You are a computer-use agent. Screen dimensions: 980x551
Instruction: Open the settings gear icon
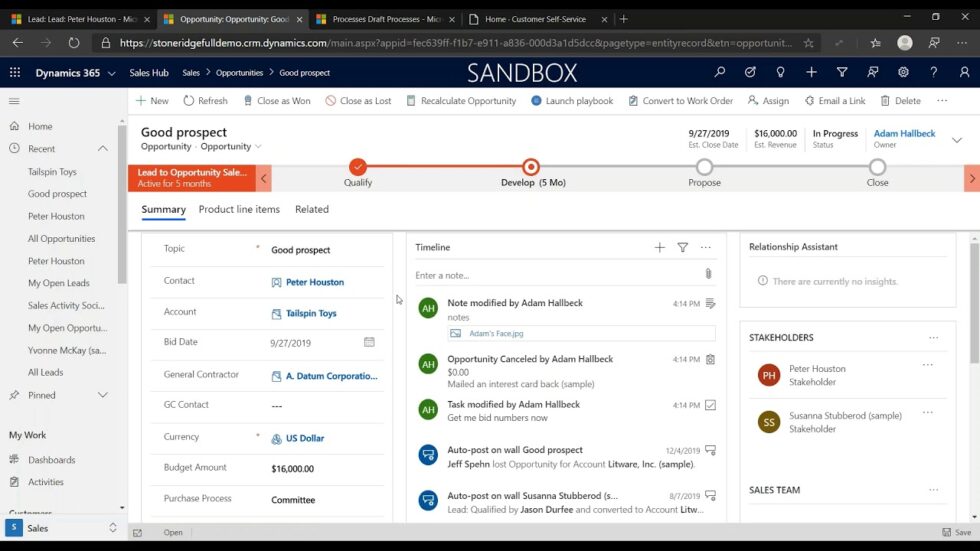[x=903, y=72]
